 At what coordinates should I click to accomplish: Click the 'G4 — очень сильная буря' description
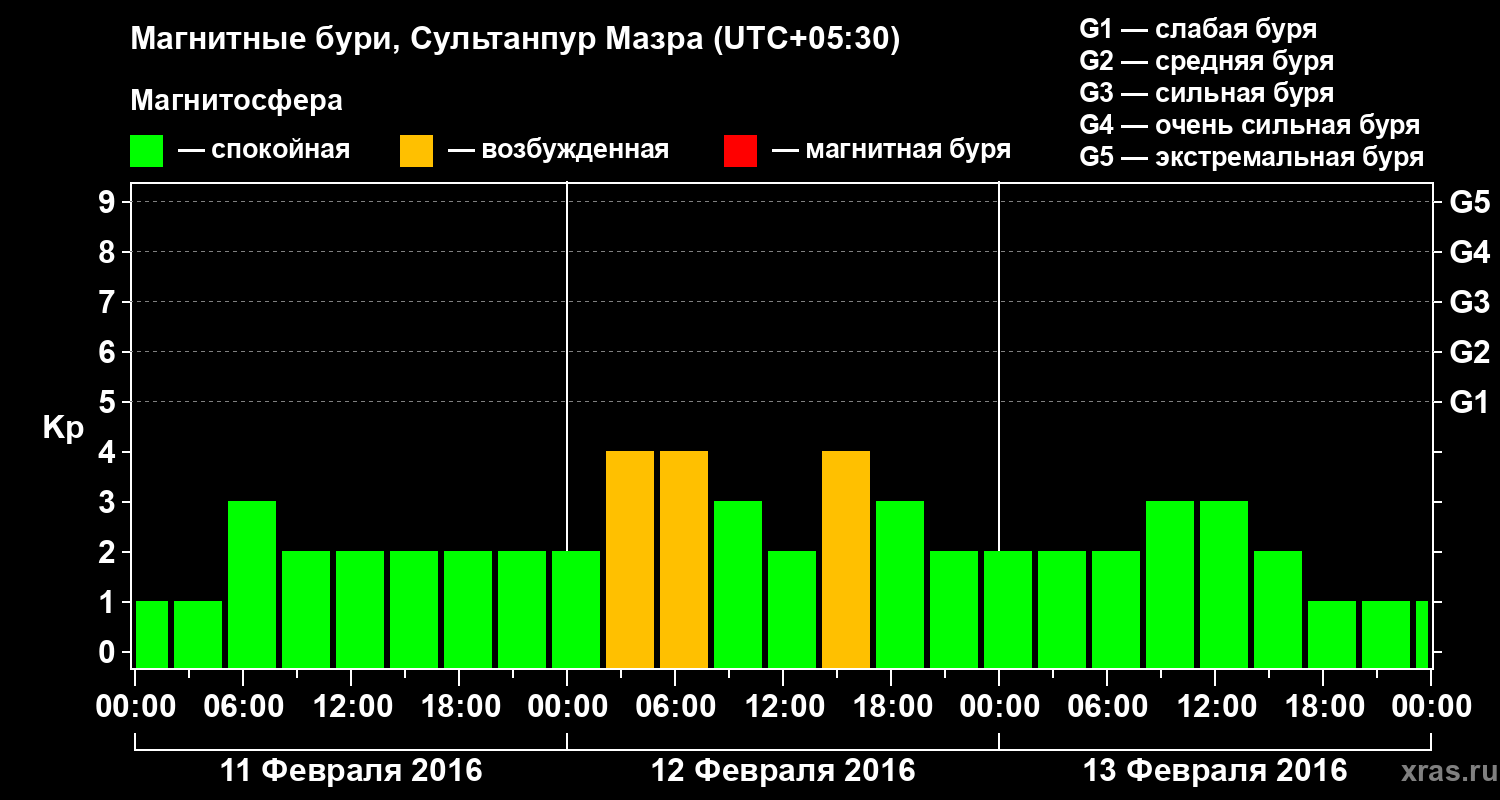pyautogui.click(x=1249, y=125)
